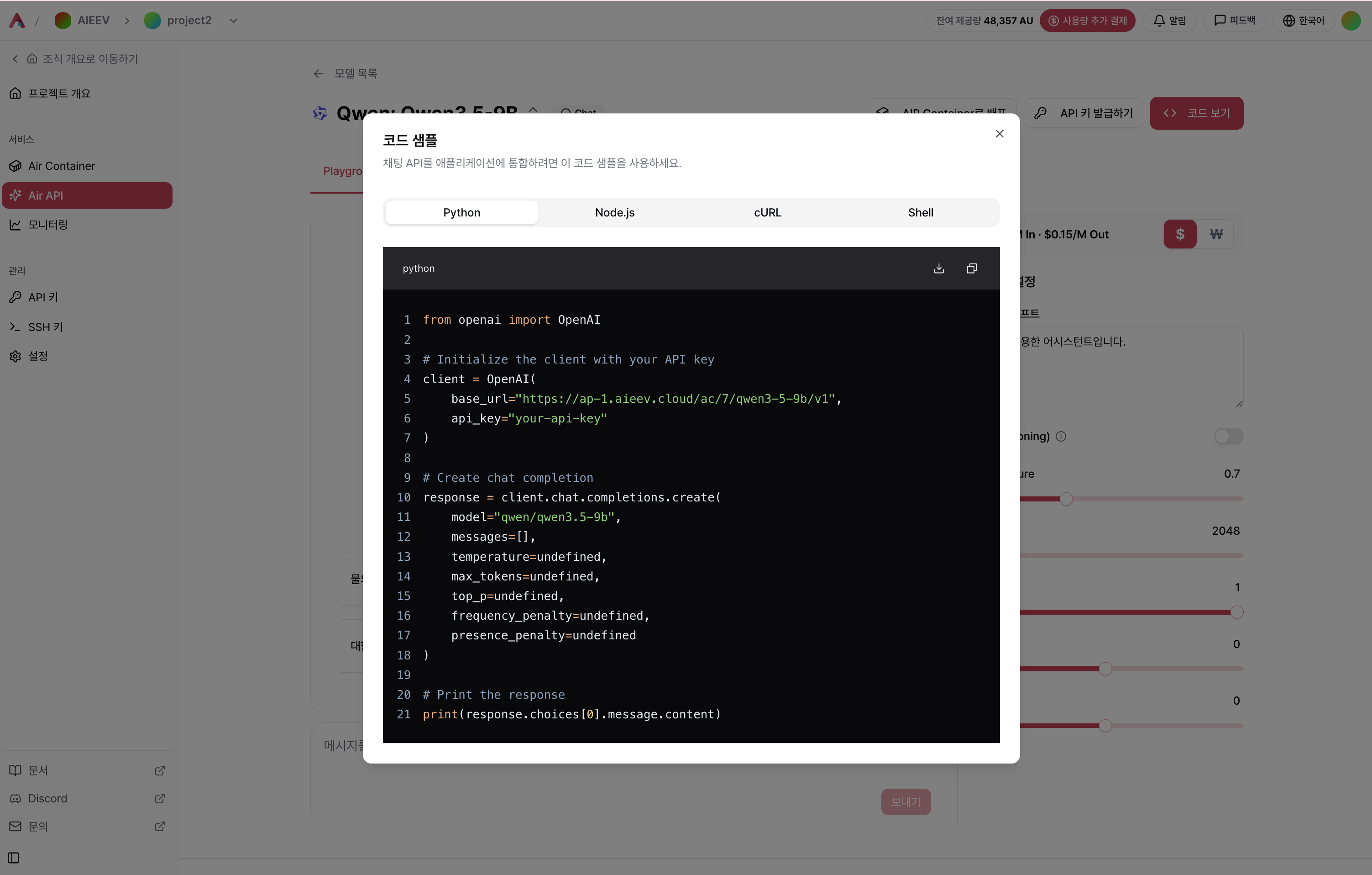Adjust the temperature slider at 0.7
The width and height of the screenshot is (1372, 875).
[1066, 499]
